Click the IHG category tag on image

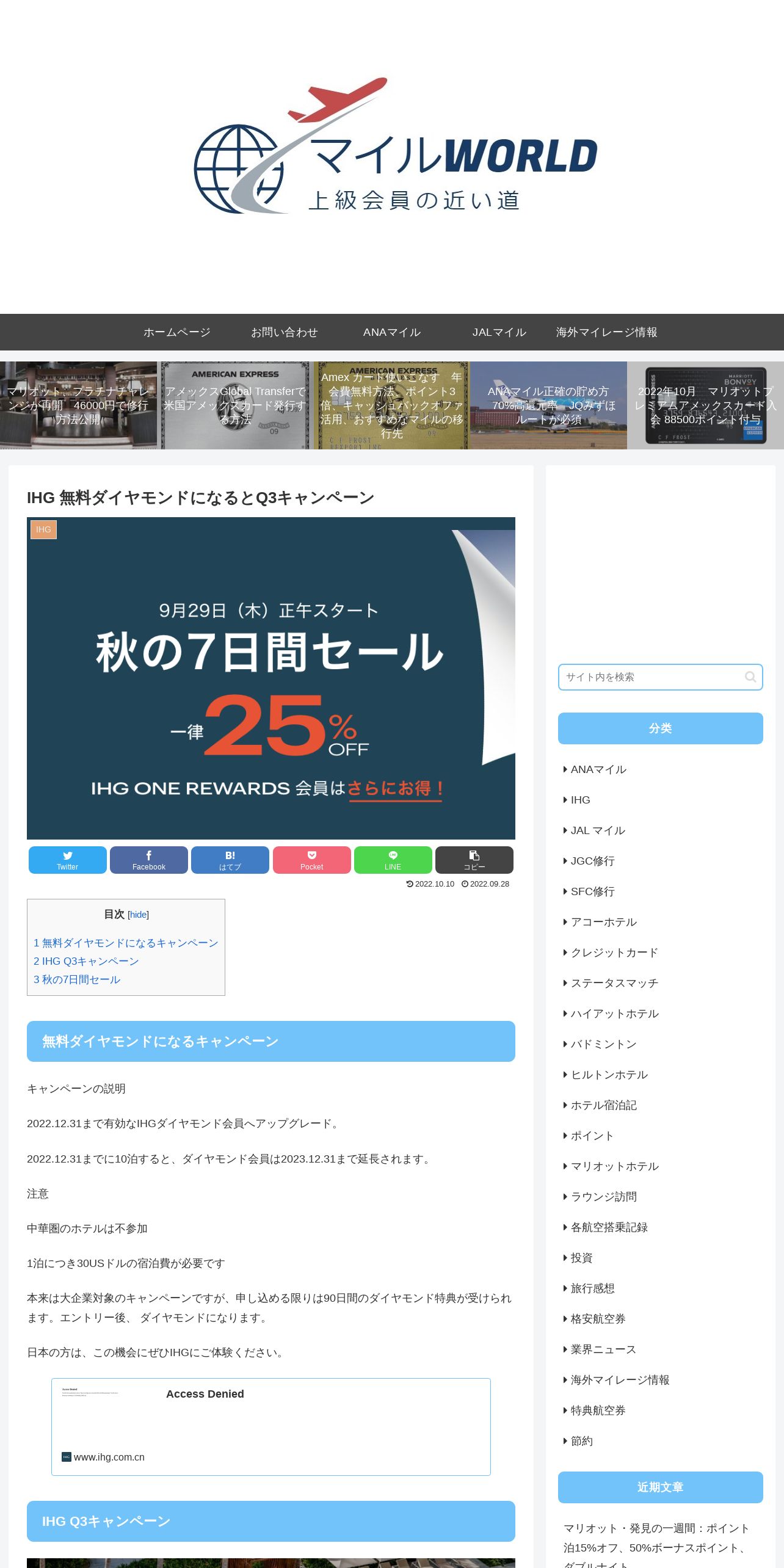pos(43,529)
